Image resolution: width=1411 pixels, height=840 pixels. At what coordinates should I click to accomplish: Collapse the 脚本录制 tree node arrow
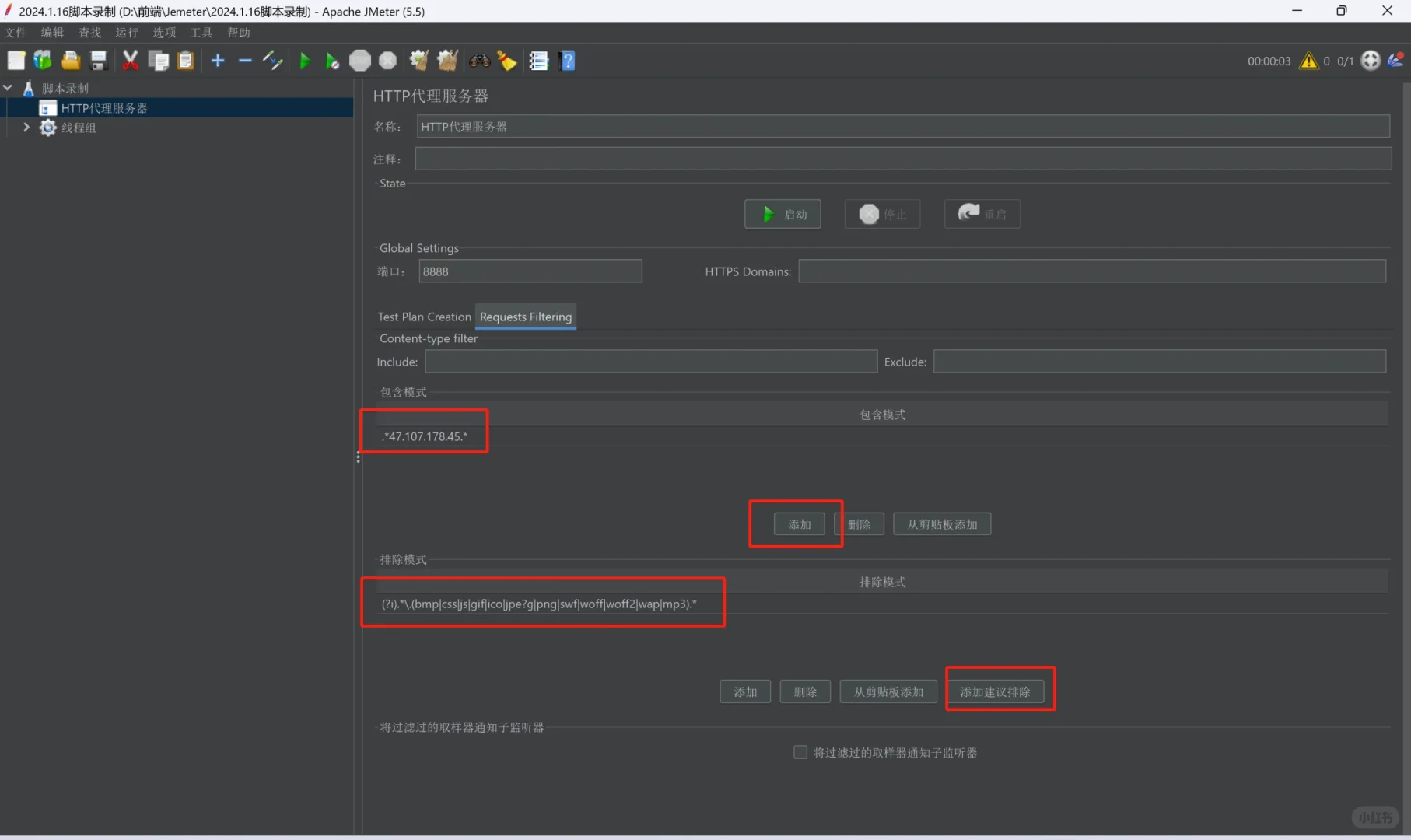tap(8, 88)
